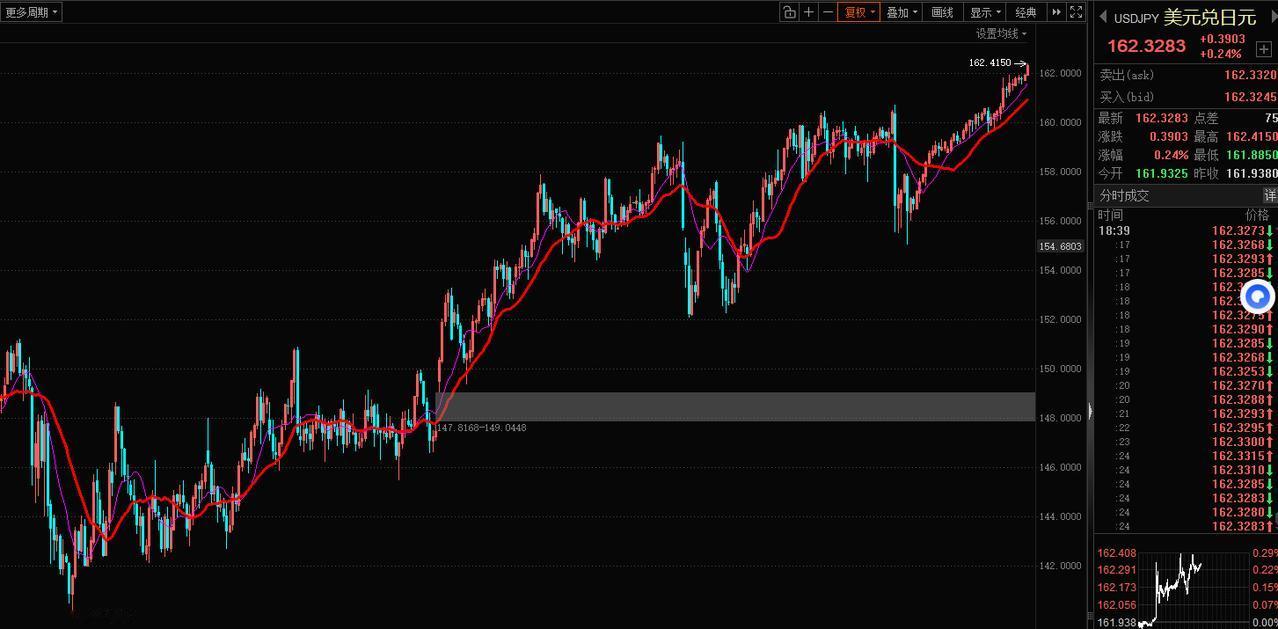Viewport: 1278px width, 629px height.
Task: Click the 154.6803 price axis label
Action: [1061, 246]
